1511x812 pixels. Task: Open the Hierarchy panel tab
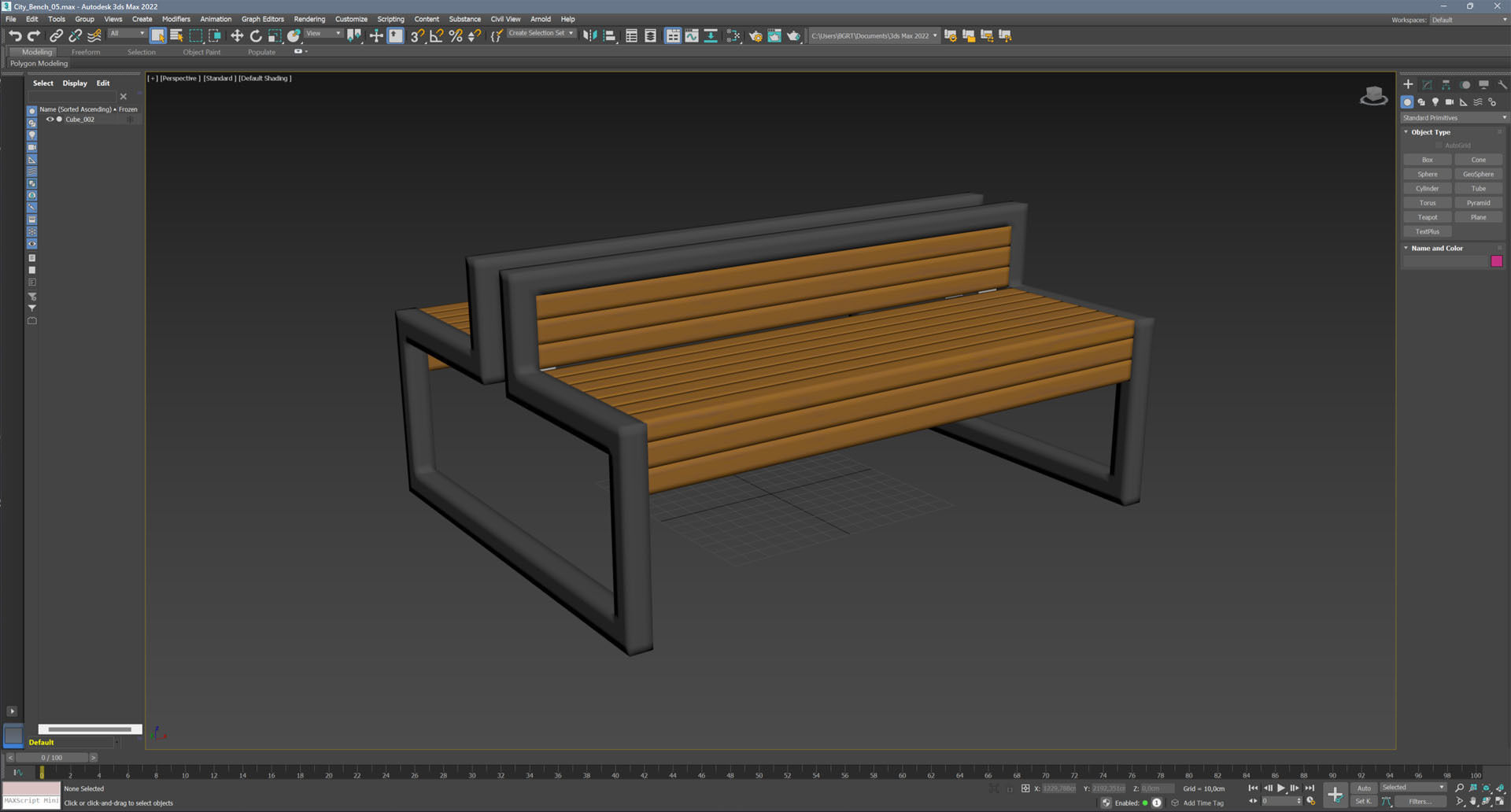pos(1446,84)
